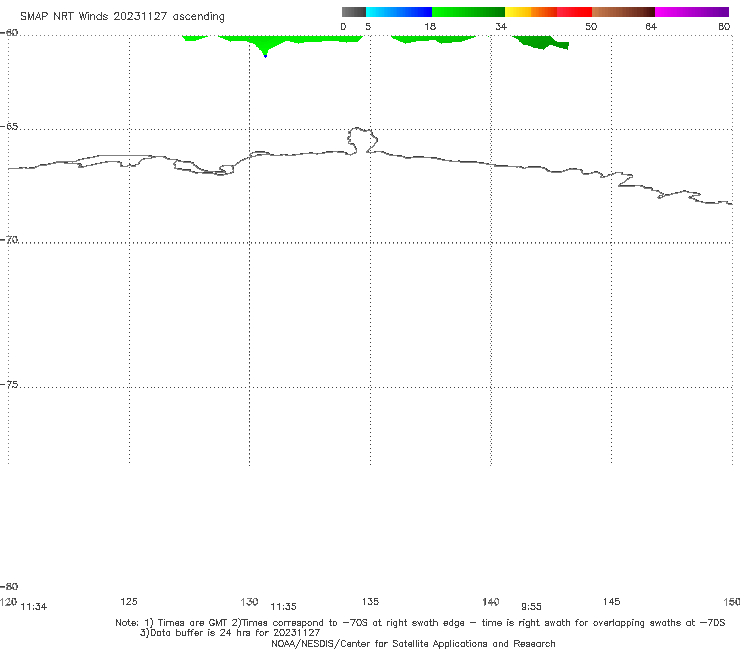Click the blue 5-18 segment of the color bar
Viewport: 740px width, 650px height.
click(399, 12)
